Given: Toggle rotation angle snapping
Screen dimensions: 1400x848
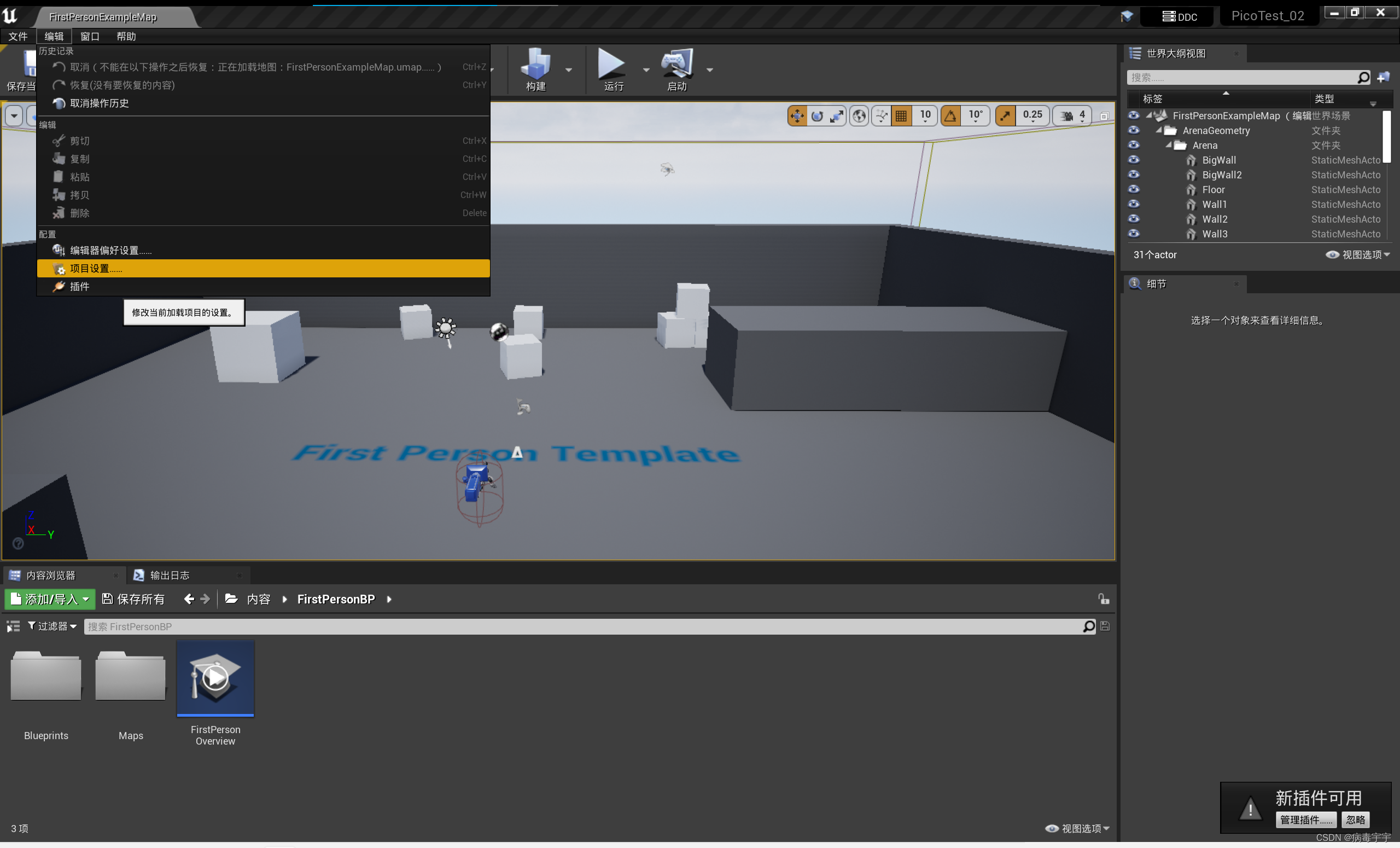Looking at the screenshot, I should click(950, 116).
